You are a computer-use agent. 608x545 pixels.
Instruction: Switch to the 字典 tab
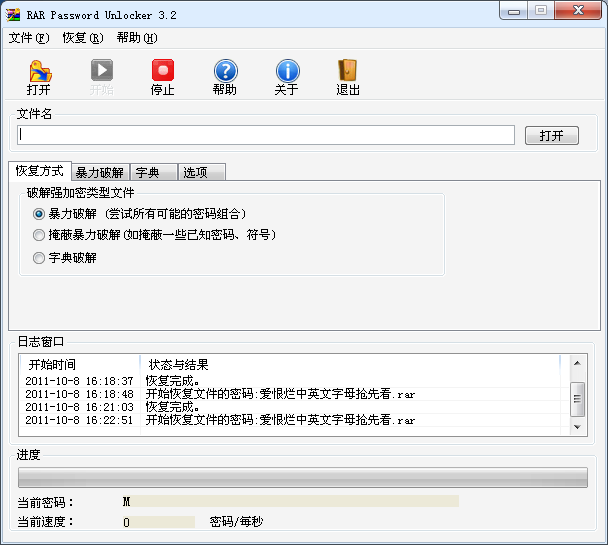(154, 172)
